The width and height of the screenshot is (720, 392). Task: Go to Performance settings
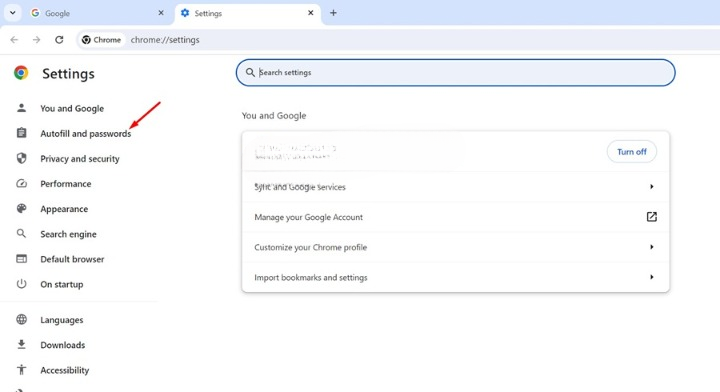point(66,184)
